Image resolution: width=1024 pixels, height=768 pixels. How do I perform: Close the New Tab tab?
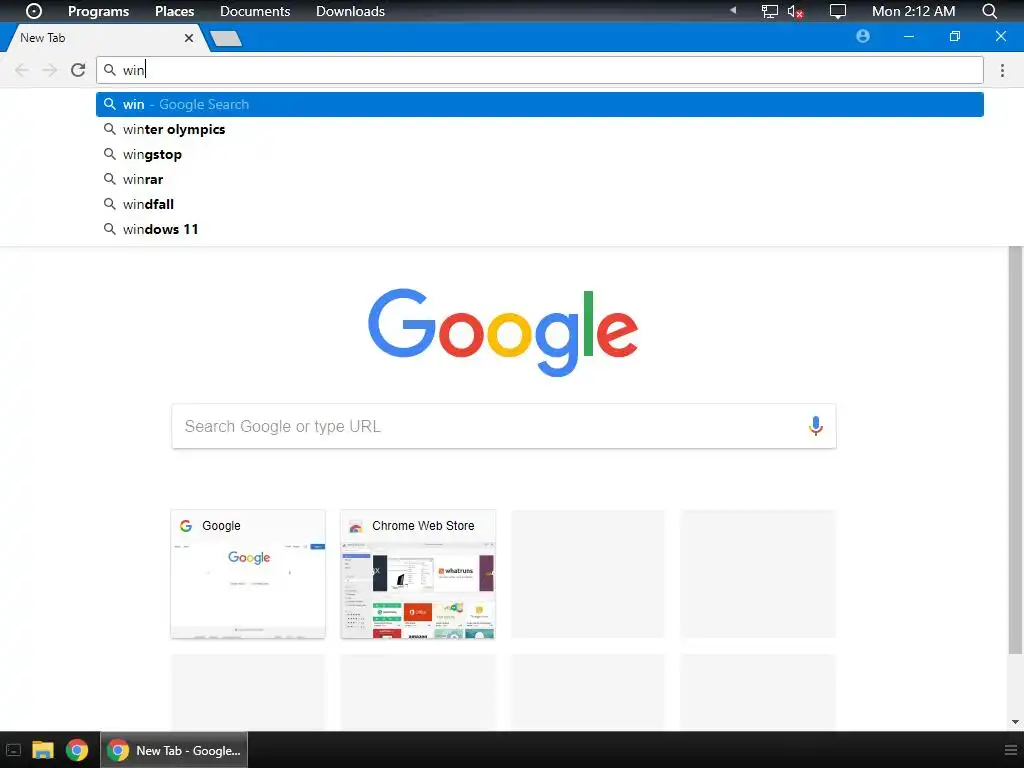pos(189,38)
